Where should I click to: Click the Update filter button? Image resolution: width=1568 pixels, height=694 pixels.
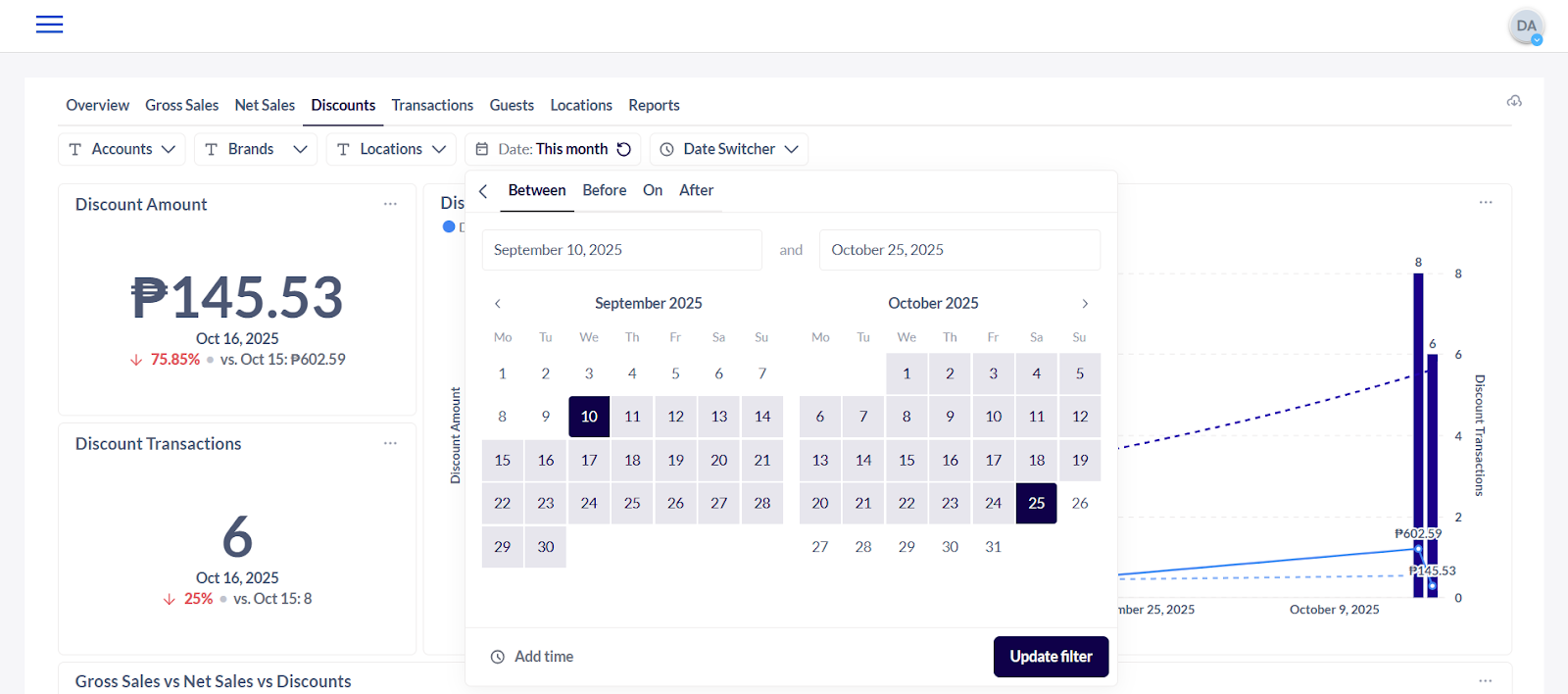1051,657
